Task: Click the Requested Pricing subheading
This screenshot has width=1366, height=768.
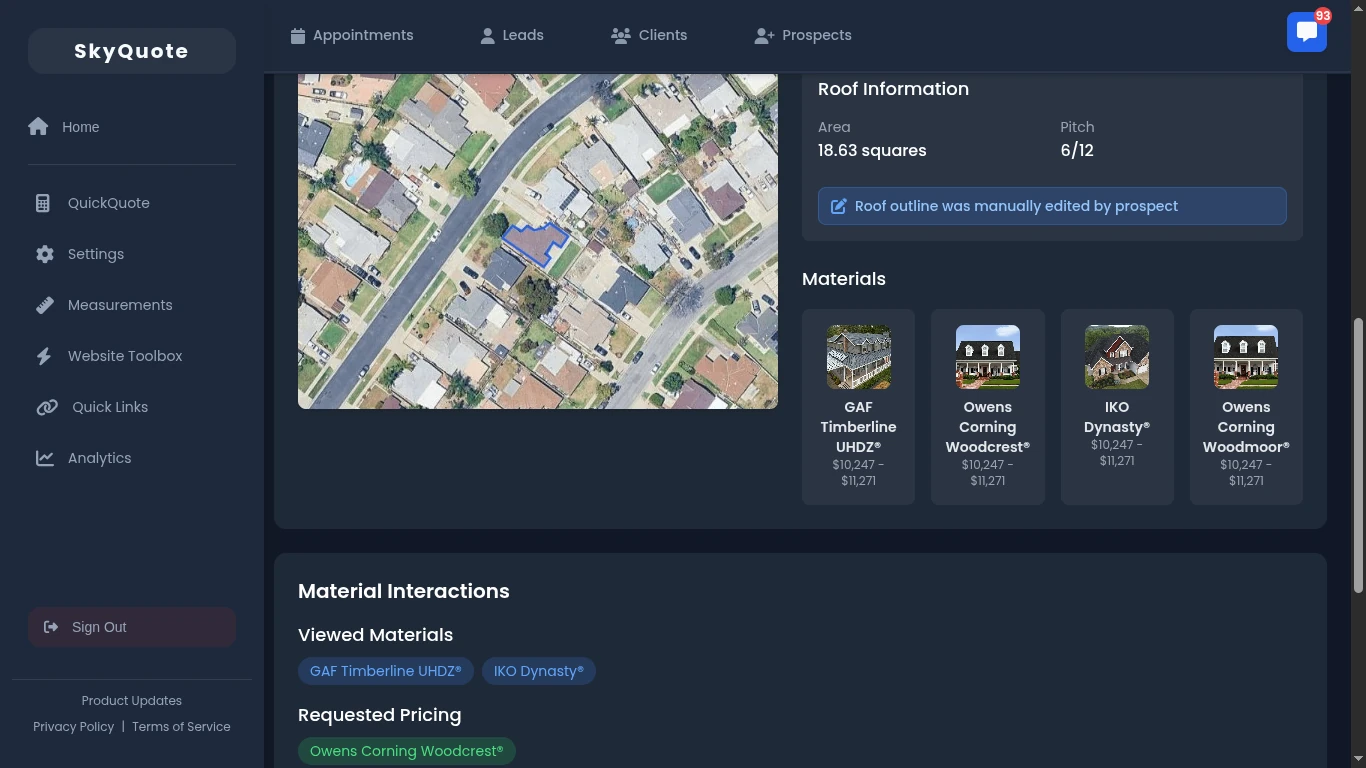Action: pyautogui.click(x=380, y=715)
